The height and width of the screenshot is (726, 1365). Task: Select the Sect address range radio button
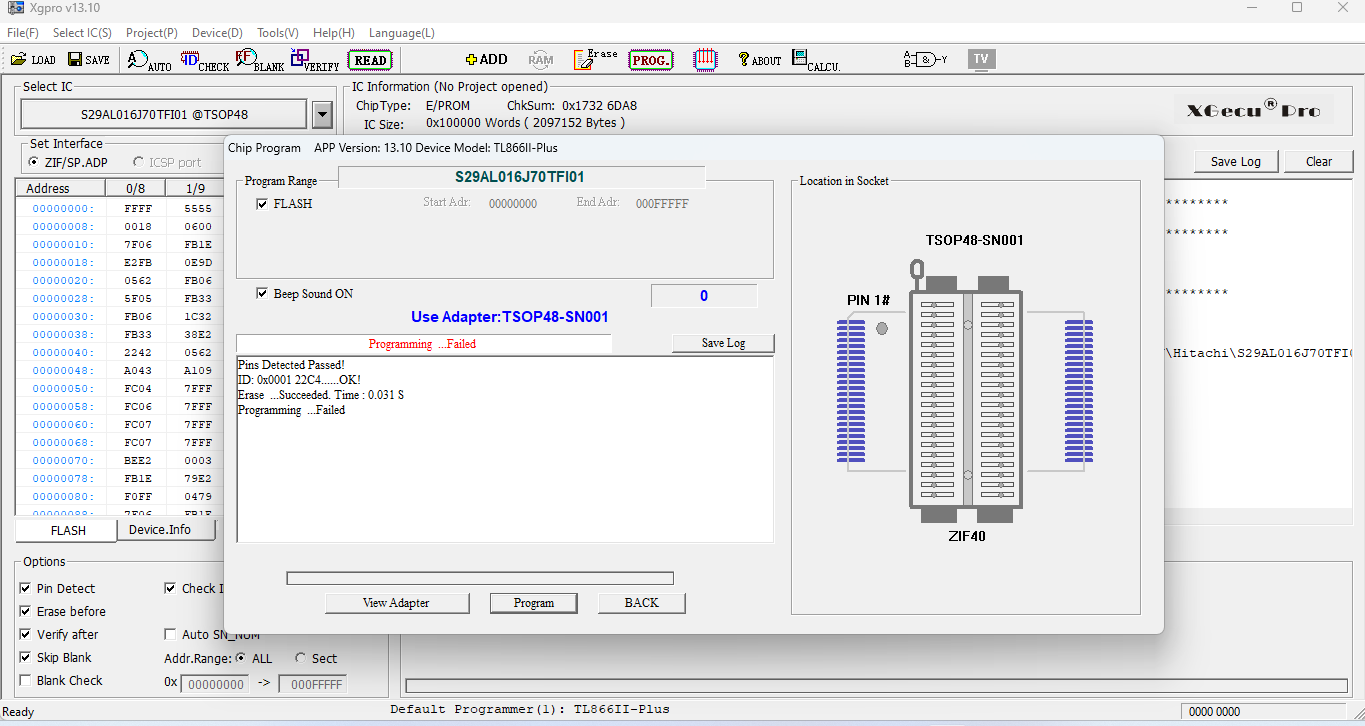click(x=301, y=658)
